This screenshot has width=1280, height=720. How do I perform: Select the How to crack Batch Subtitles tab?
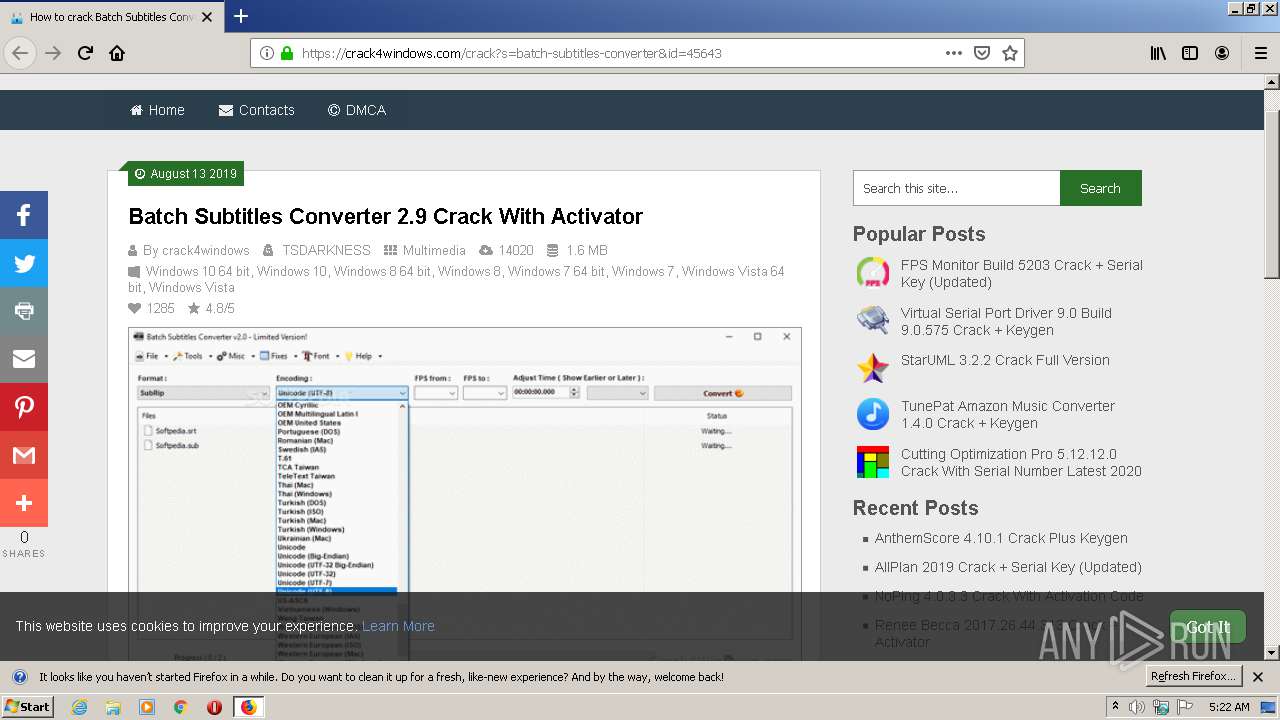click(111, 17)
